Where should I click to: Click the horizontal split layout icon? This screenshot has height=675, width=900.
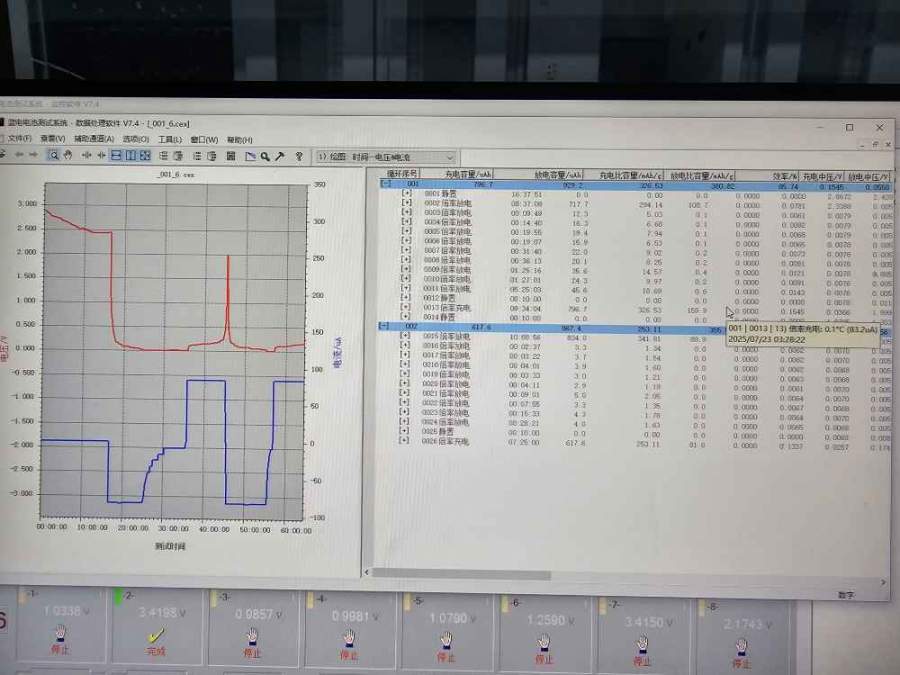(116, 155)
